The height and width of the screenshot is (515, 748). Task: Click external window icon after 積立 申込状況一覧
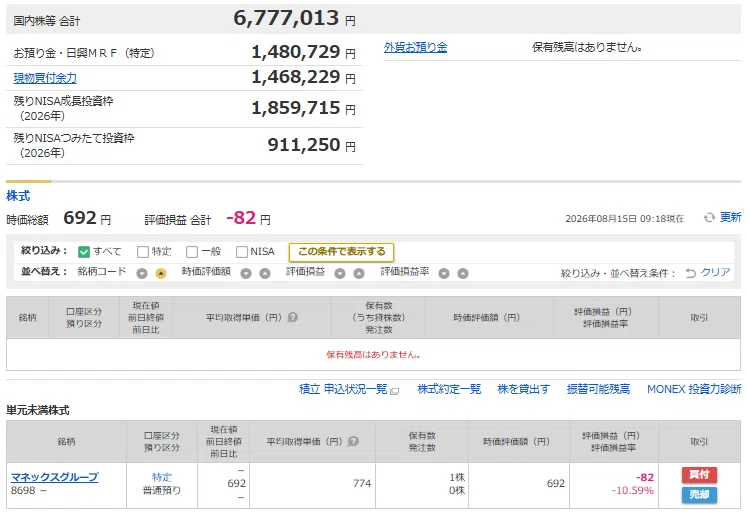click(395, 391)
